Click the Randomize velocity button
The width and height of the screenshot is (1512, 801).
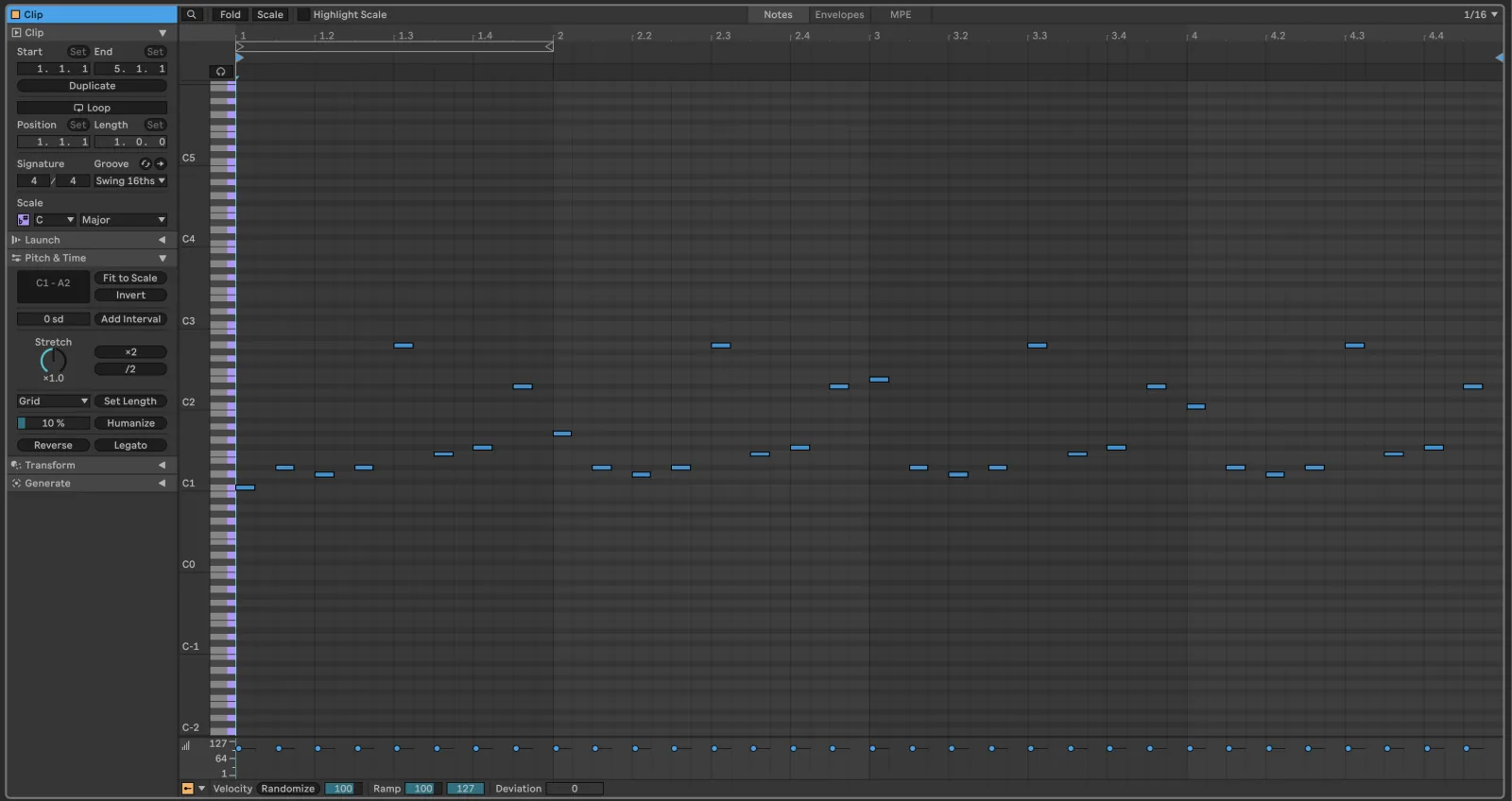coord(288,789)
